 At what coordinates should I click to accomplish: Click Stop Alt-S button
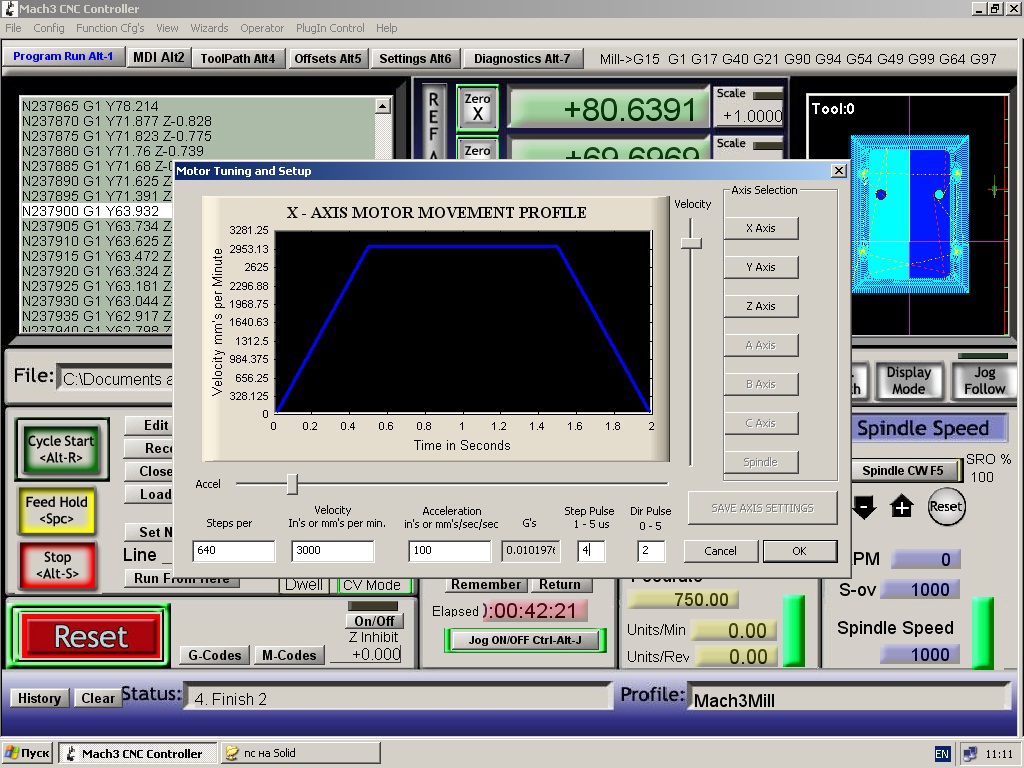point(57,566)
